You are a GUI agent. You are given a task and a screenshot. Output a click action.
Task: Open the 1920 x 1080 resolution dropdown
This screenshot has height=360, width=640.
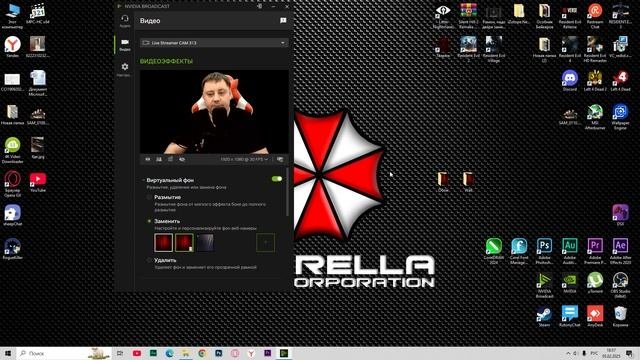[x=244, y=159]
